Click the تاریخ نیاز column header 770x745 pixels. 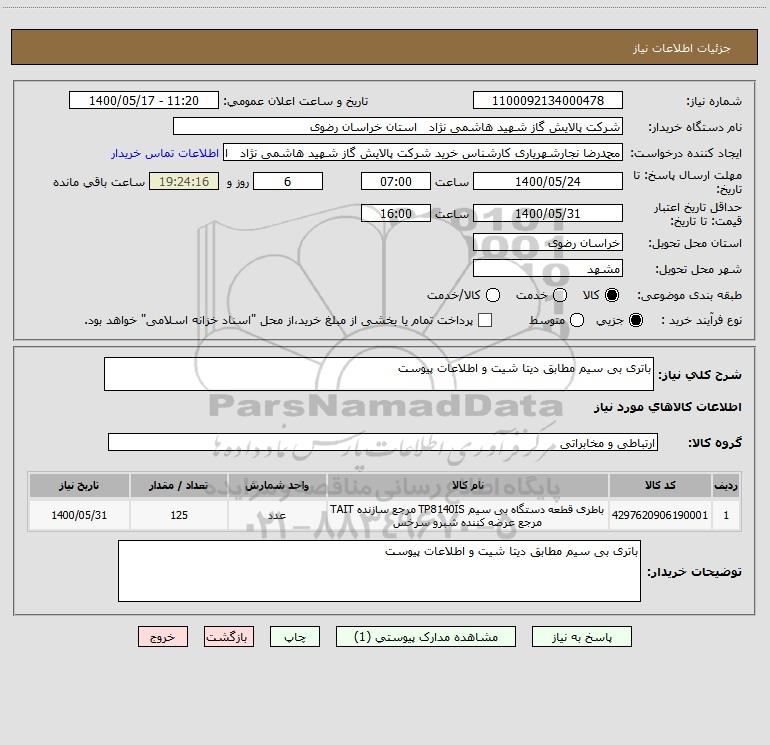coord(79,485)
